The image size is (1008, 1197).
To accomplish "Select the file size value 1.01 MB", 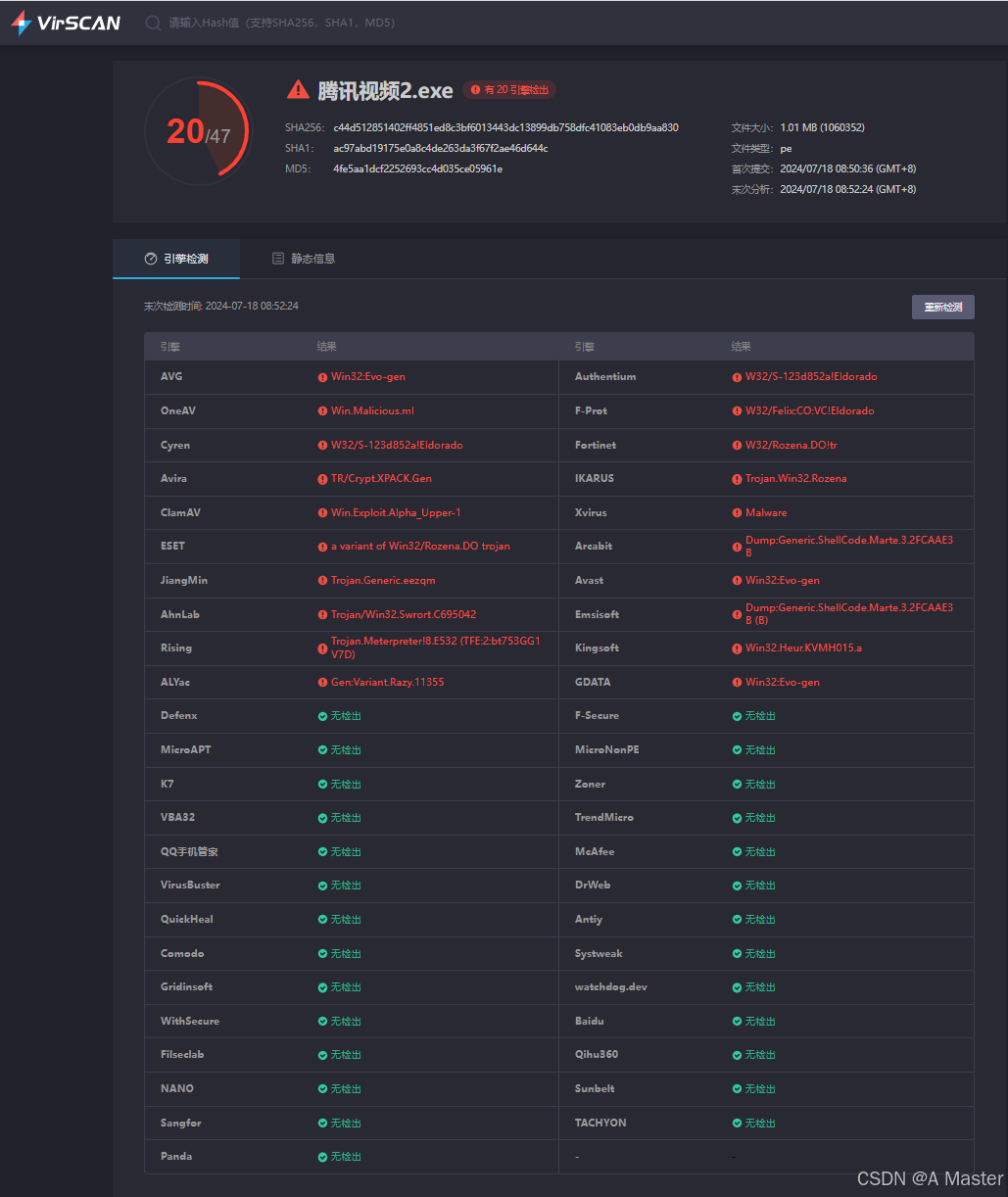I will click(x=823, y=127).
